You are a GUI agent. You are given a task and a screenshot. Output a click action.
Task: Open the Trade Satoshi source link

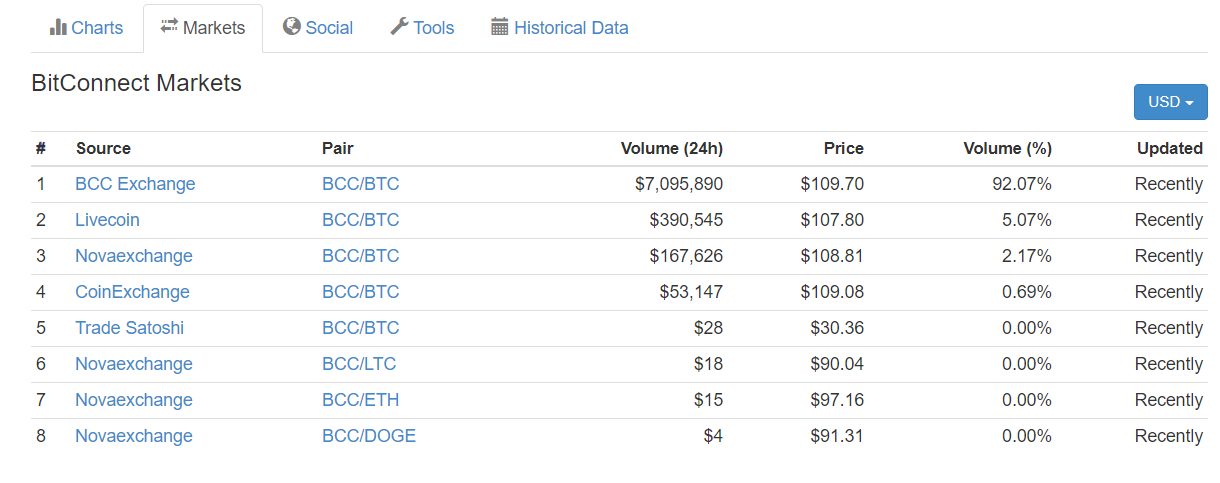tap(129, 328)
